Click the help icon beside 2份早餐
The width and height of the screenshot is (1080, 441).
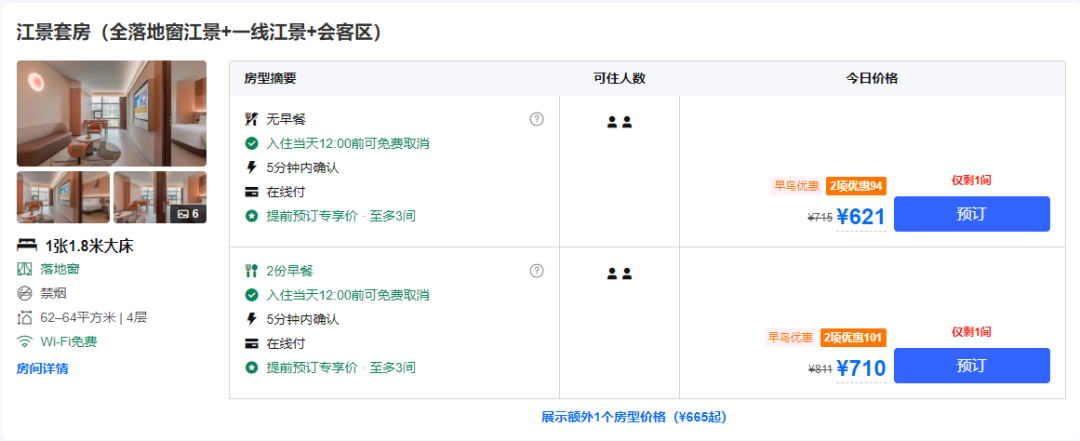click(x=537, y=271)
